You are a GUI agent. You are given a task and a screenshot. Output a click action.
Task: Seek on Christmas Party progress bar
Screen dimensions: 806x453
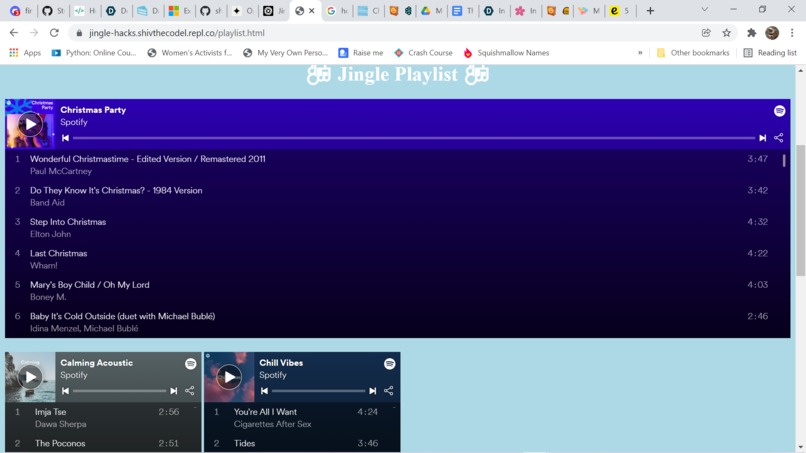(x=414, y=138)
